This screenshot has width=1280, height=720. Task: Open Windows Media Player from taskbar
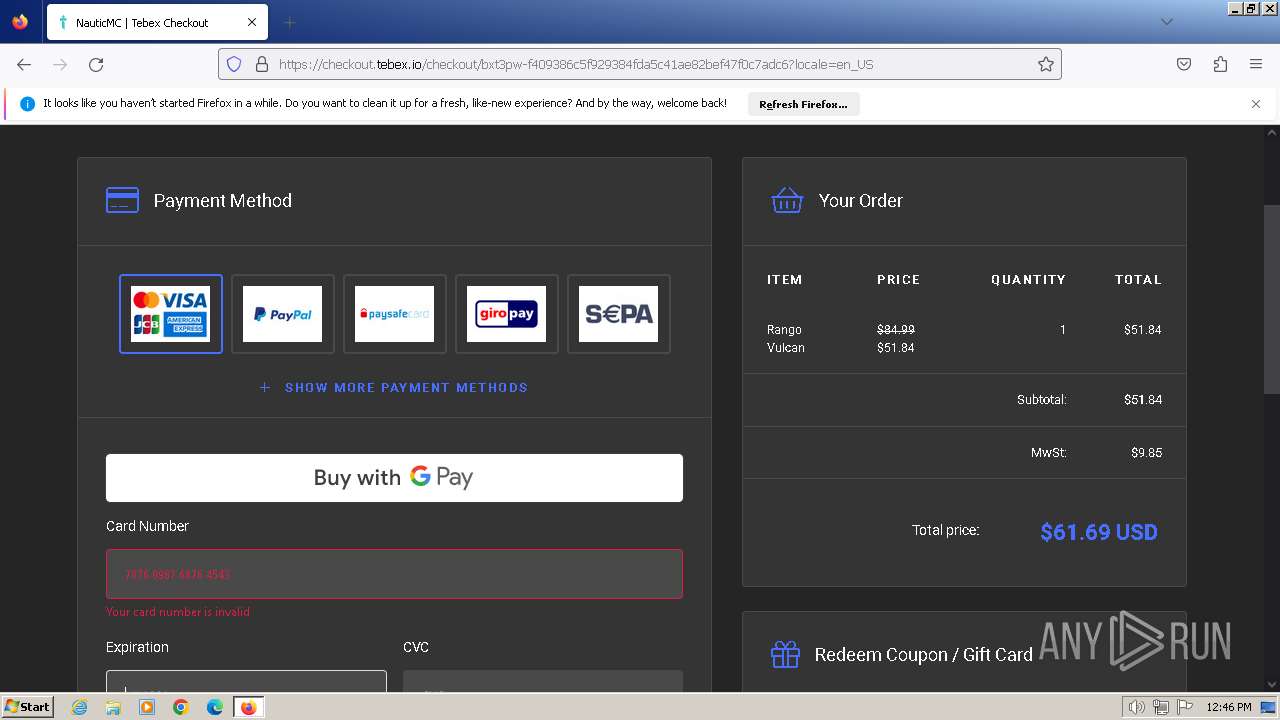click(147, 707)
